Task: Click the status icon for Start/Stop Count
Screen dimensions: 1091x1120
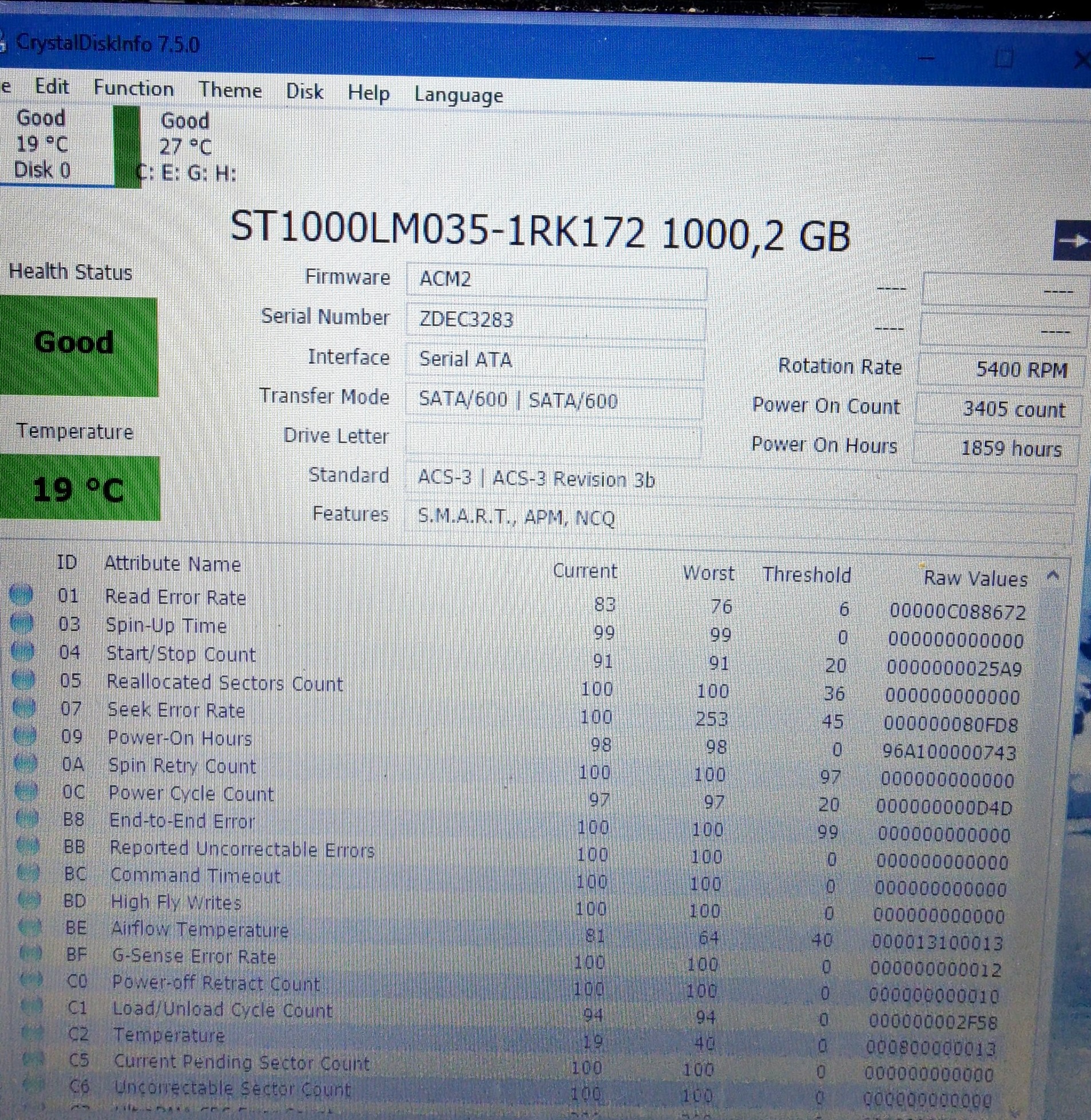Action: coord(22,652)
